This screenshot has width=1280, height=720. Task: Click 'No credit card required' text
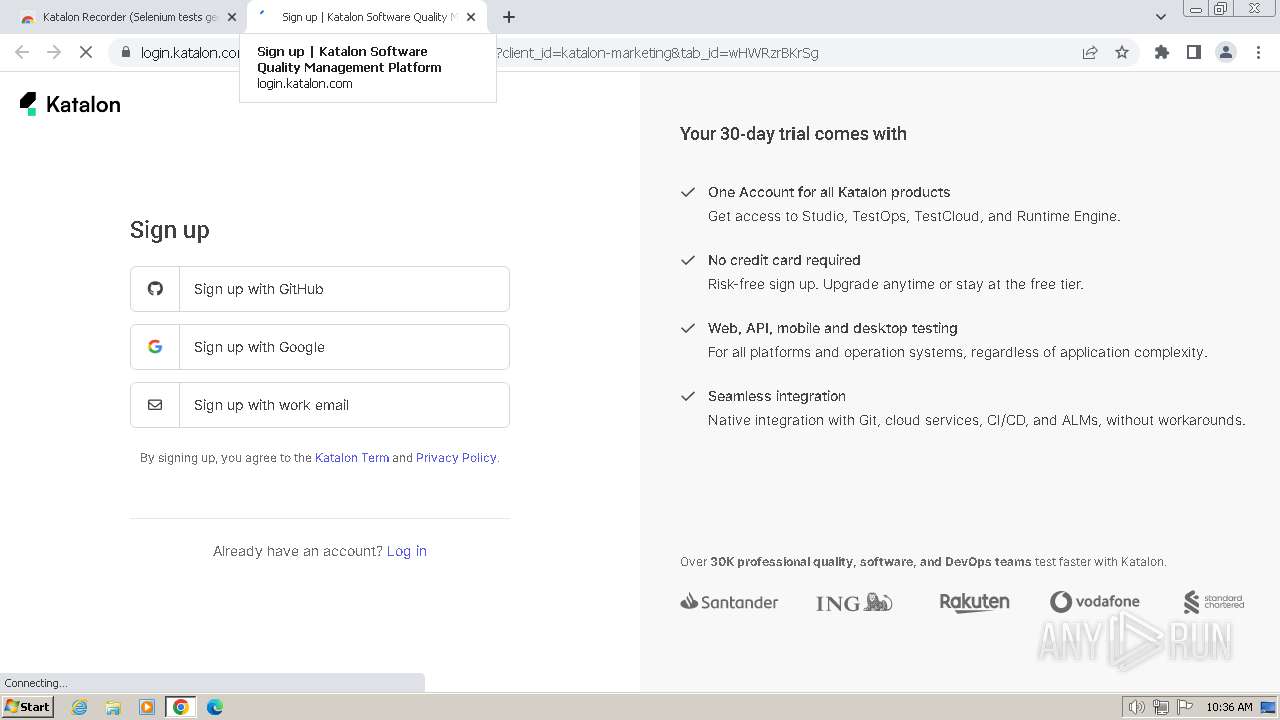pyautogui.click(x=784, y=260)
